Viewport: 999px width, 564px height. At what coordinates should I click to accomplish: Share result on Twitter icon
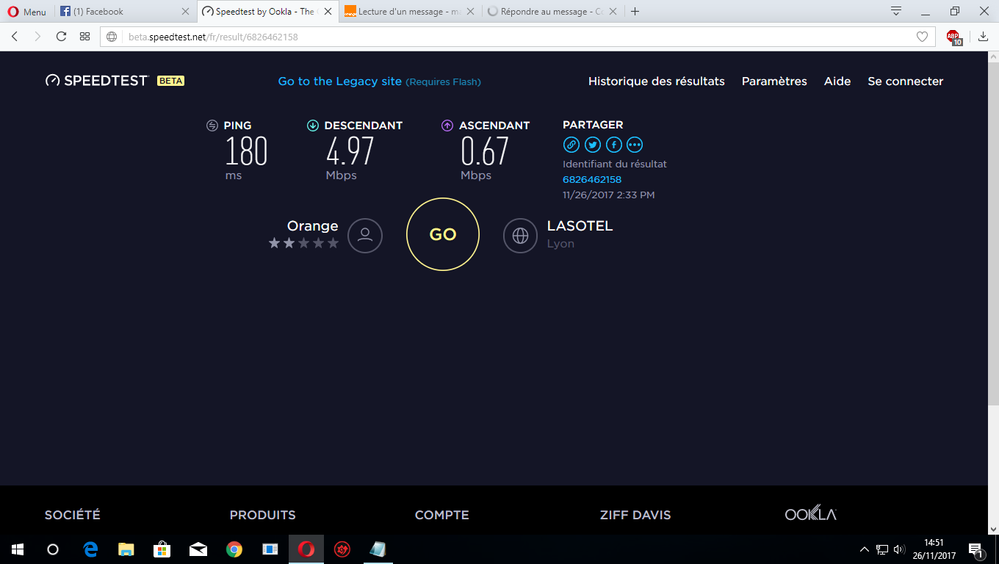[593, 145]
